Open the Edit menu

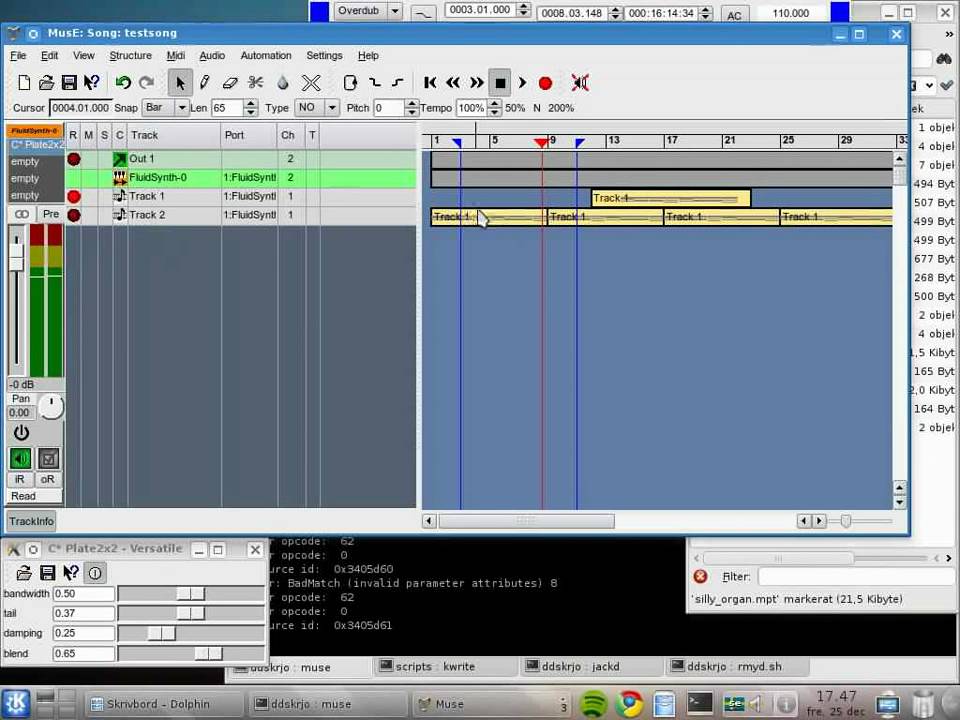pos(50,56)
